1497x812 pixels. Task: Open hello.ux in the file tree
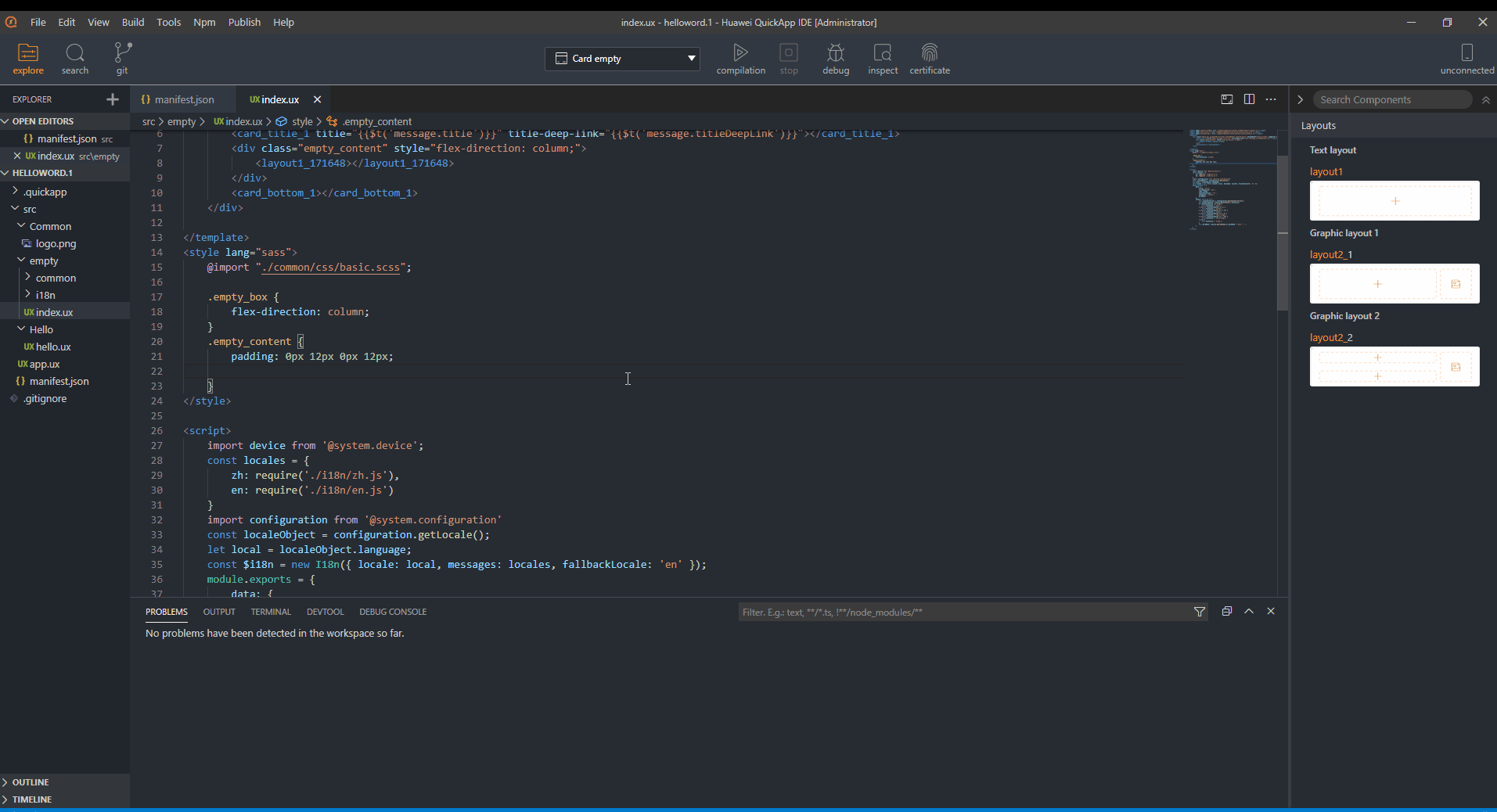click(x=65, y=347)
